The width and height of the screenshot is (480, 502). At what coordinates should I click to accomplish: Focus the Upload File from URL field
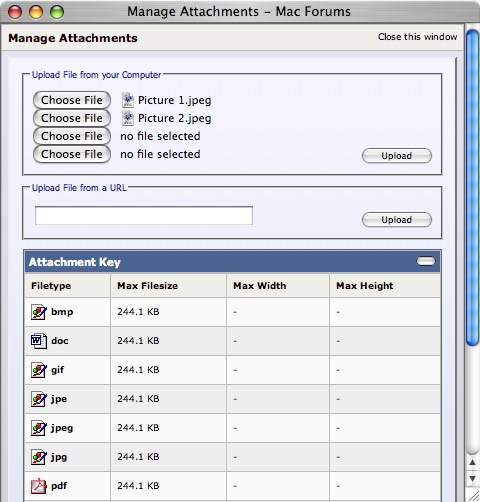[144, 215]
